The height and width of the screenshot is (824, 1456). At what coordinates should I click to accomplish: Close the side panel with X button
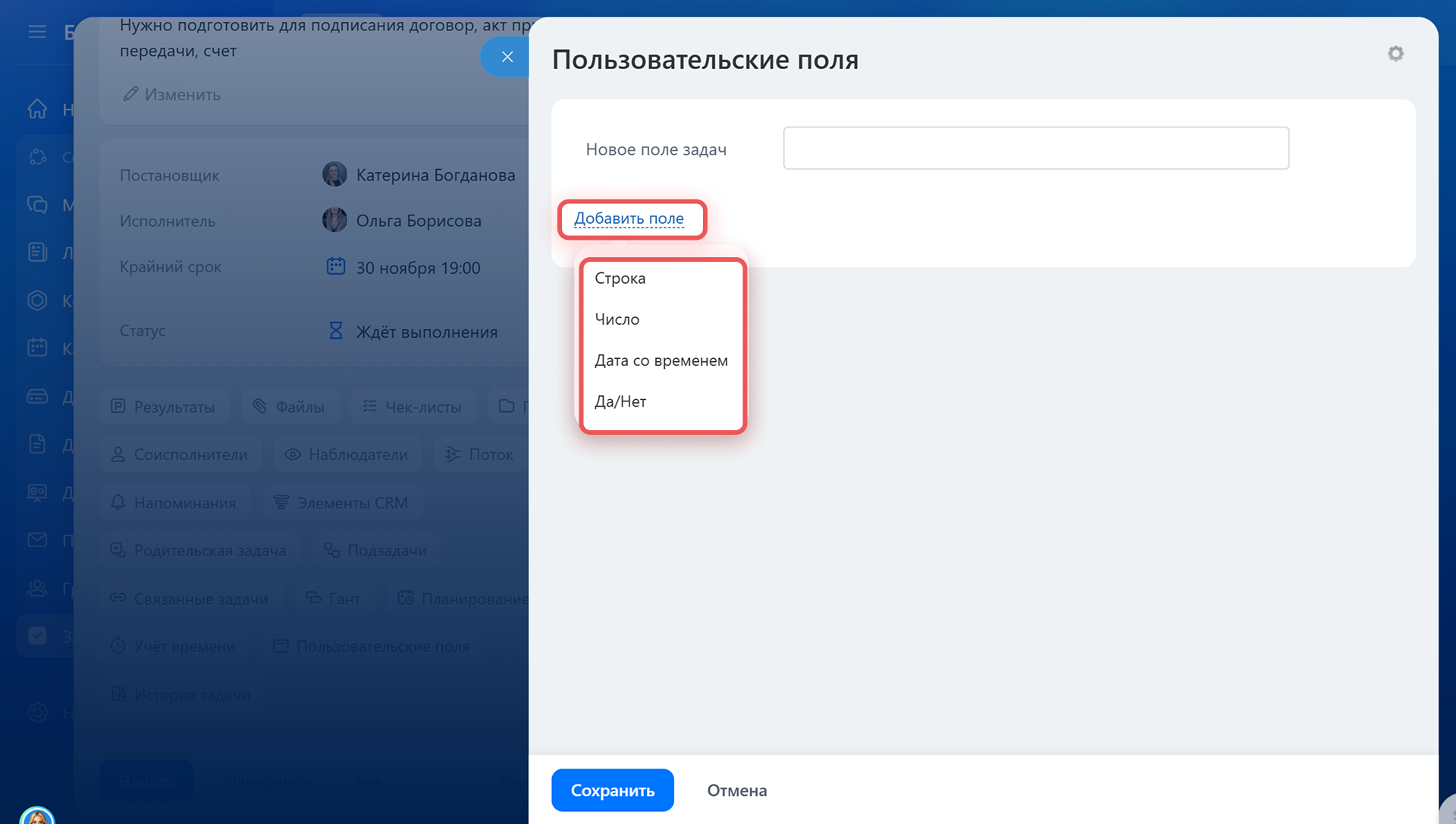tap(507, 57)
